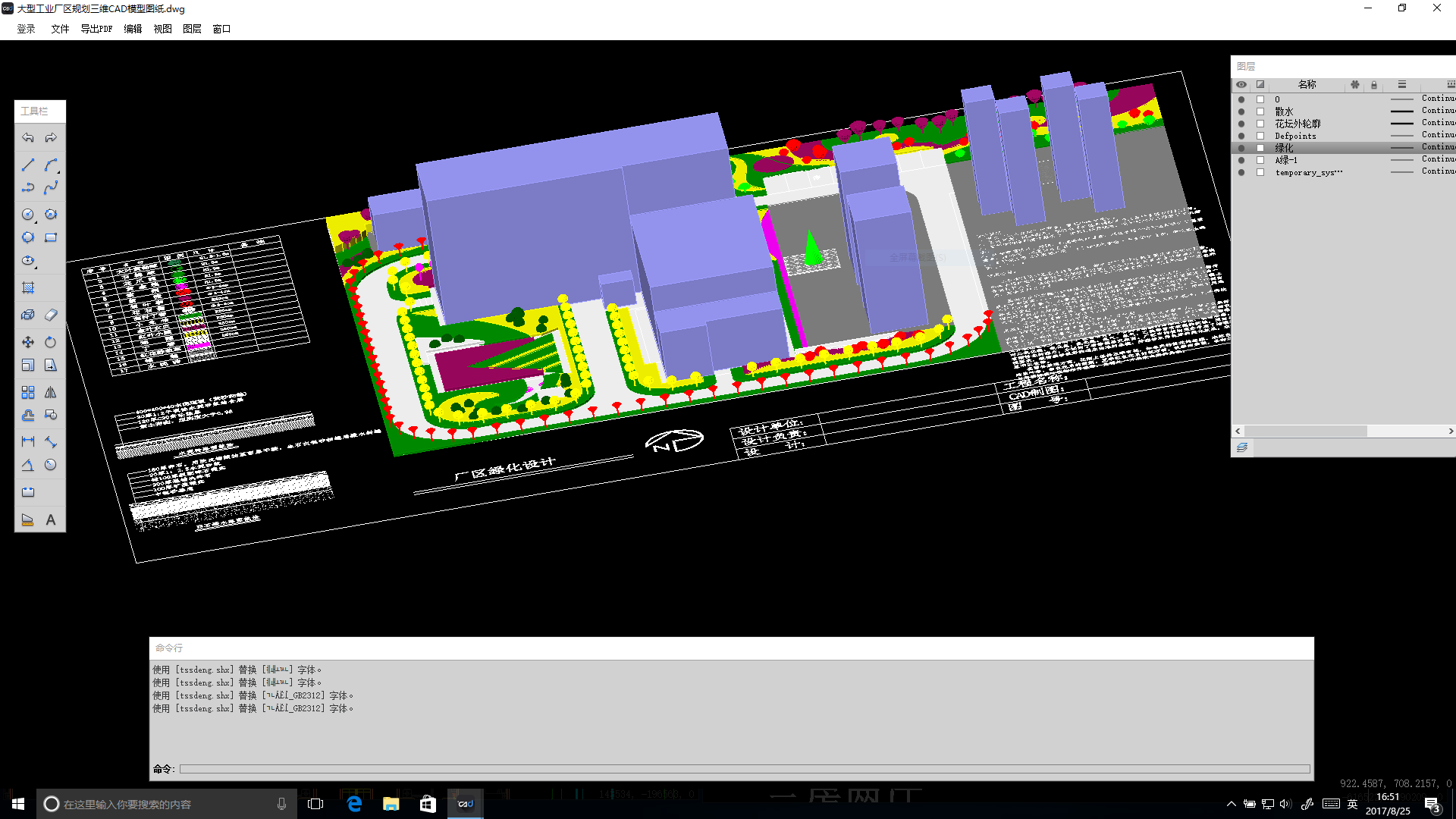Select the Defpoints layer name
Screen dimensions: 1456x819
pyautogui.click(x=1295, y=136)
